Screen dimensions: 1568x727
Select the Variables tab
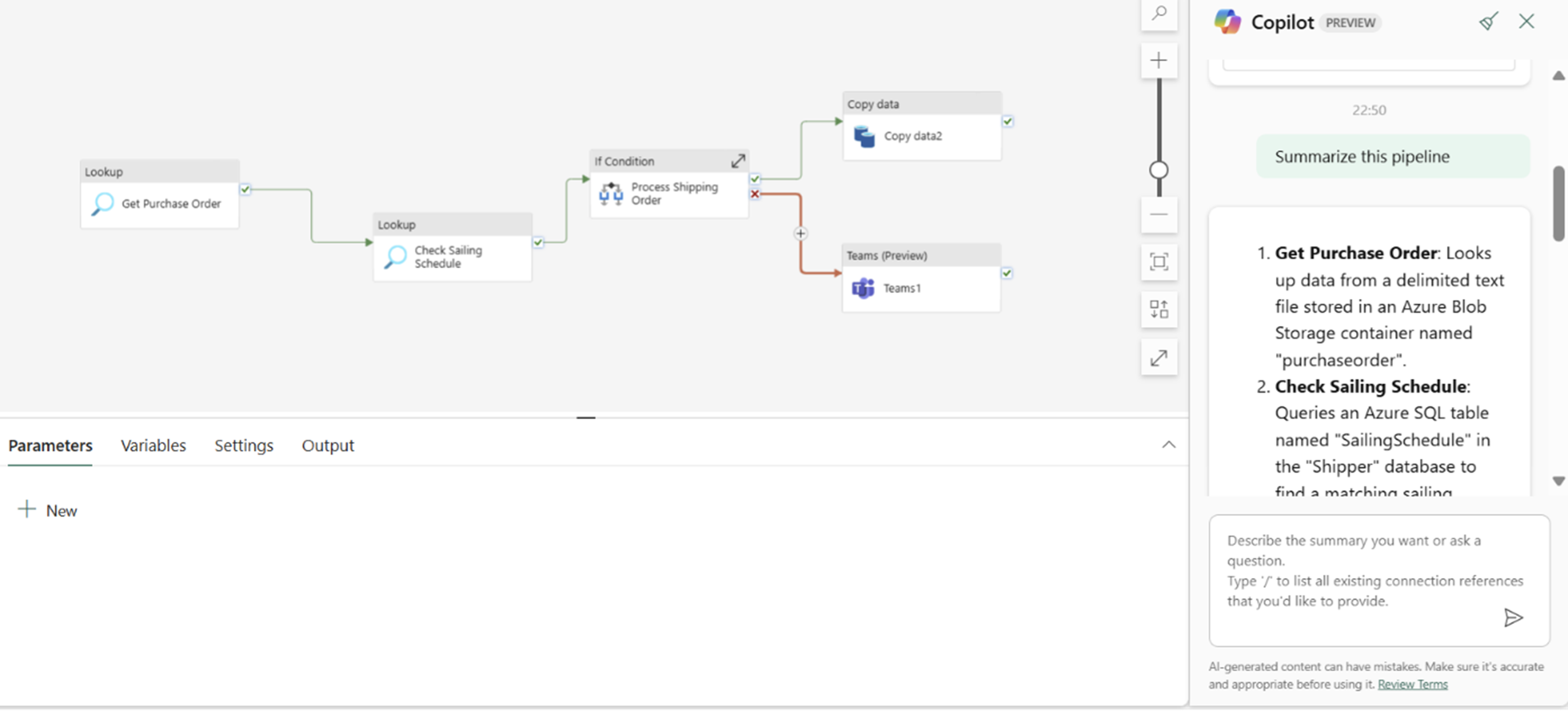153,445
